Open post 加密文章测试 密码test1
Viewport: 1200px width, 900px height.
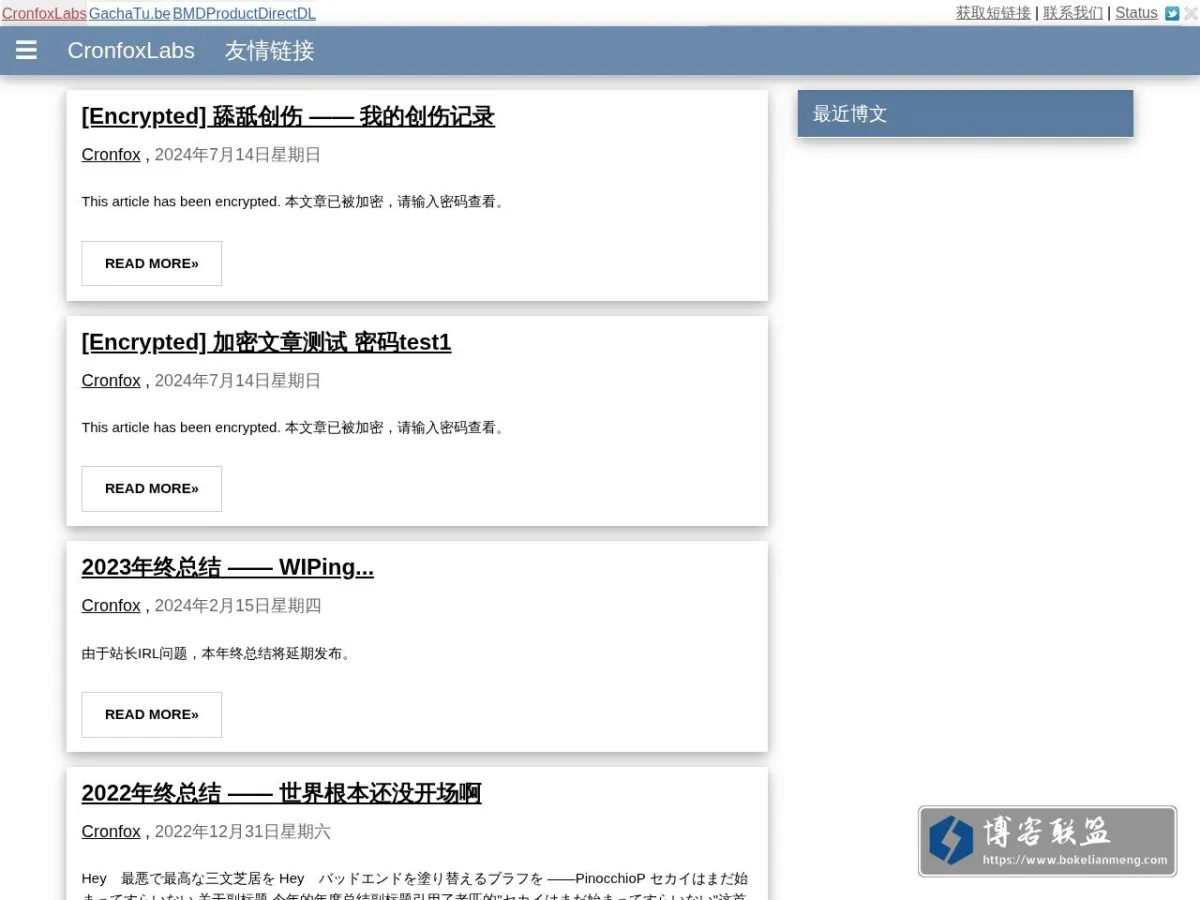266,342
